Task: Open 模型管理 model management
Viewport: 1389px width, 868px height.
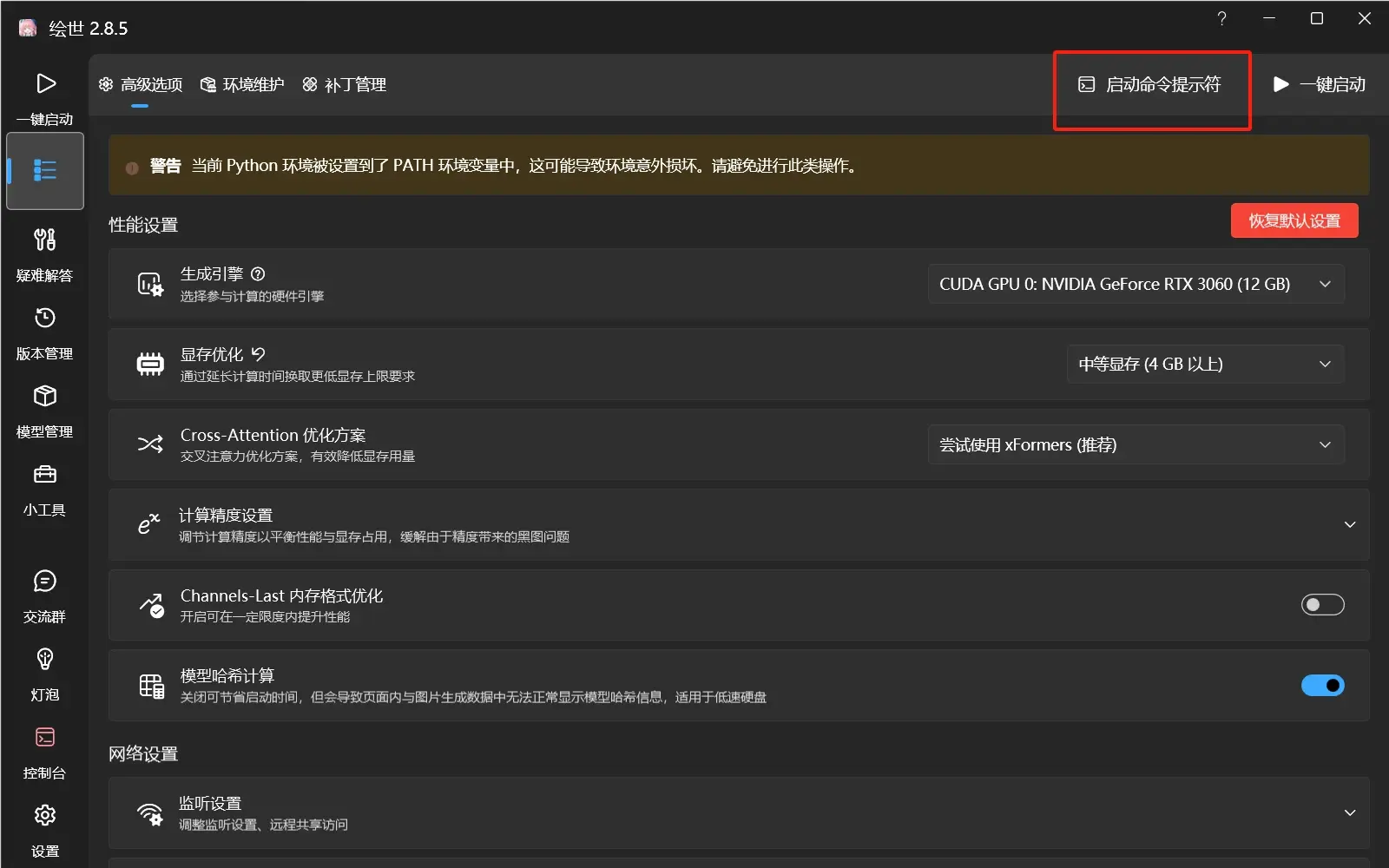Action: [45, 411]
